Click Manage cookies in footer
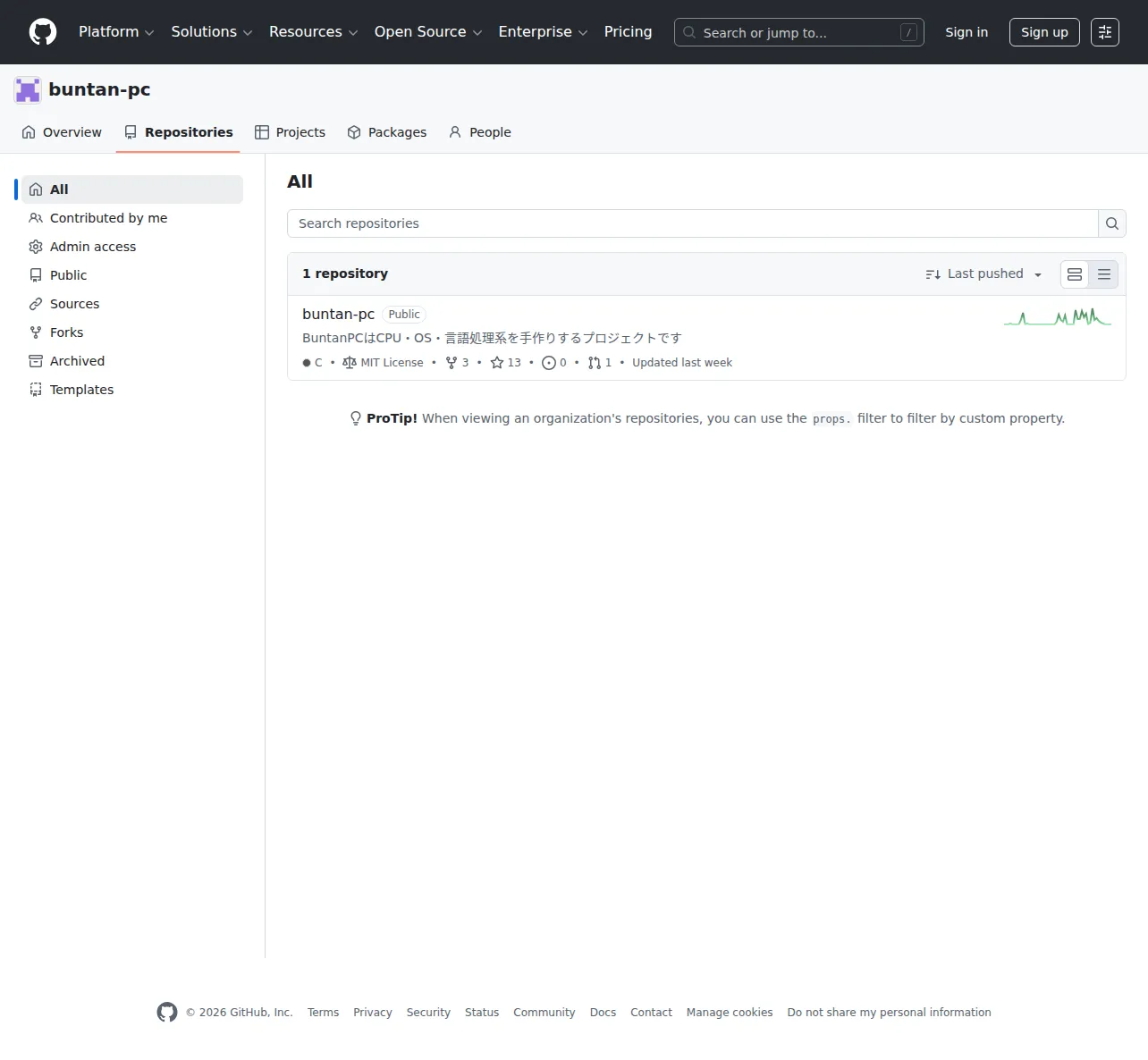Image resolution: width=1148 pixels, height=1060 pixels. coord(730,1013)
